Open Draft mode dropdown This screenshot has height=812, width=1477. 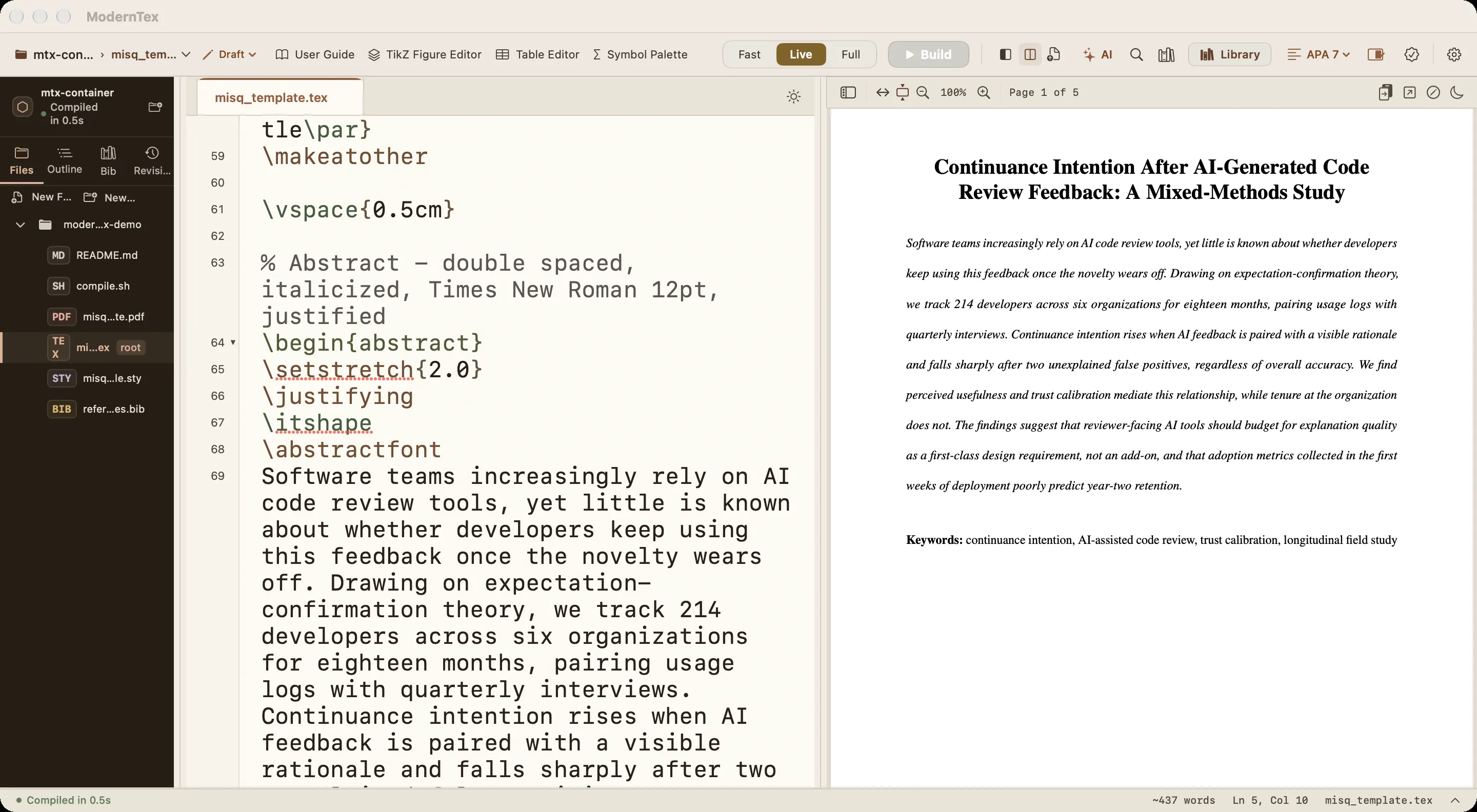pyautogui.click(x=229, y=54)
